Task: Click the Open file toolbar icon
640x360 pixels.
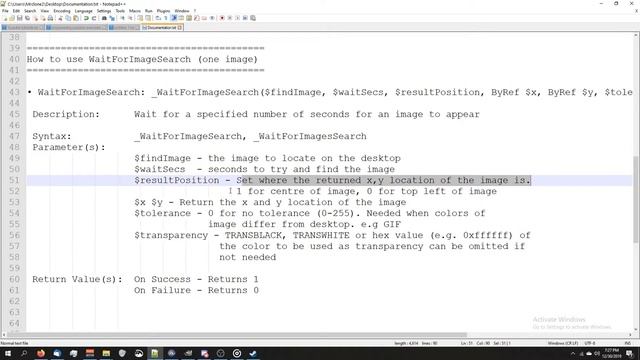Action: 12,18
